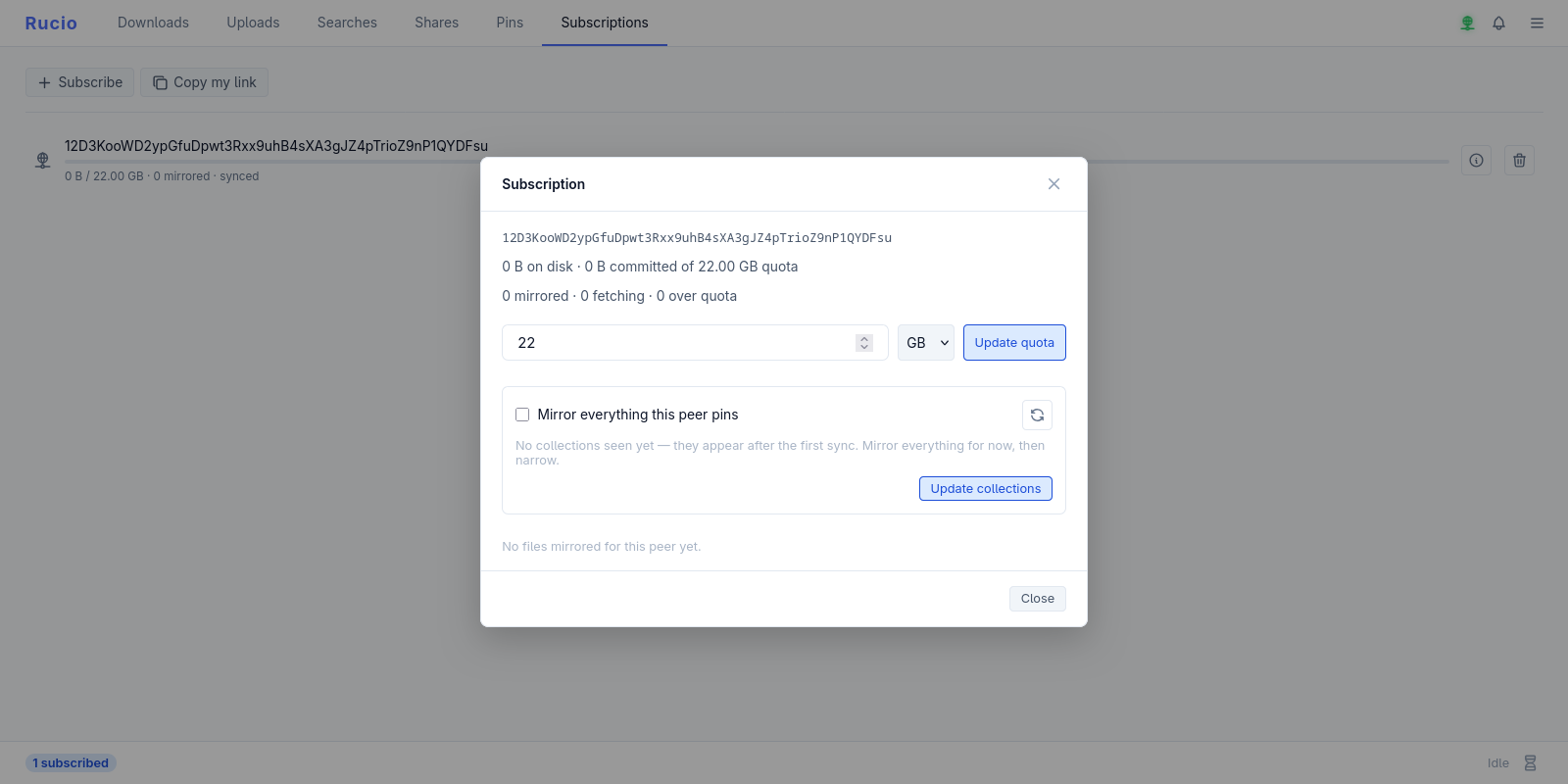Increment the quota number stepper

click(x=863, y=338)
